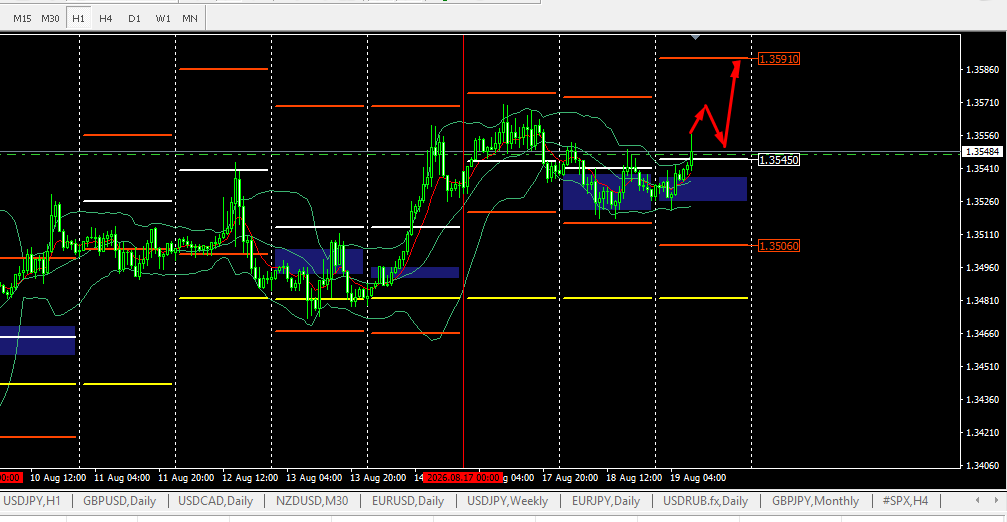Select the 1.35910 resistance level label
This screenshot has width=1007, height=522.
coord(779,59)
